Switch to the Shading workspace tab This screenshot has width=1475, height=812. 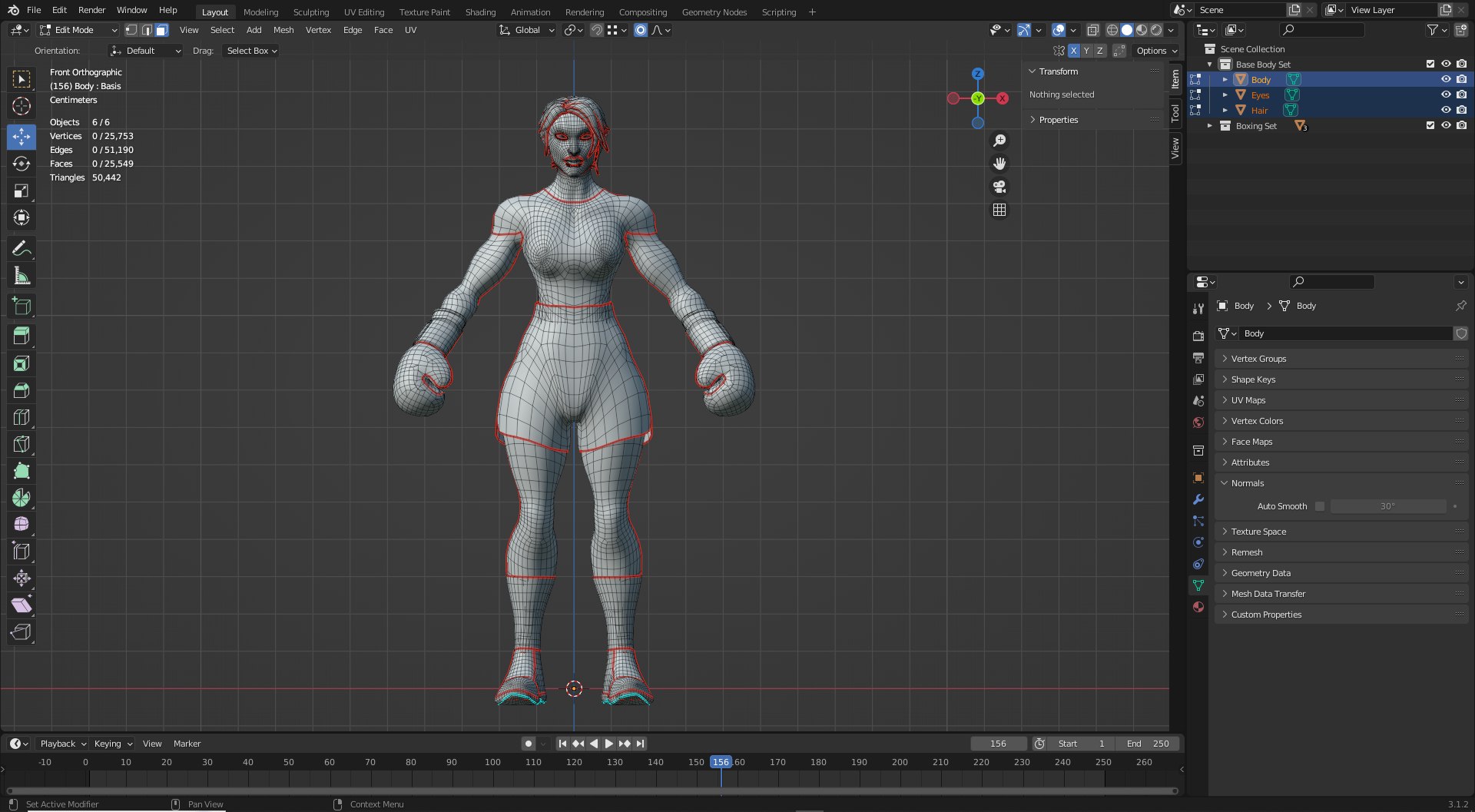pos(480,12)
